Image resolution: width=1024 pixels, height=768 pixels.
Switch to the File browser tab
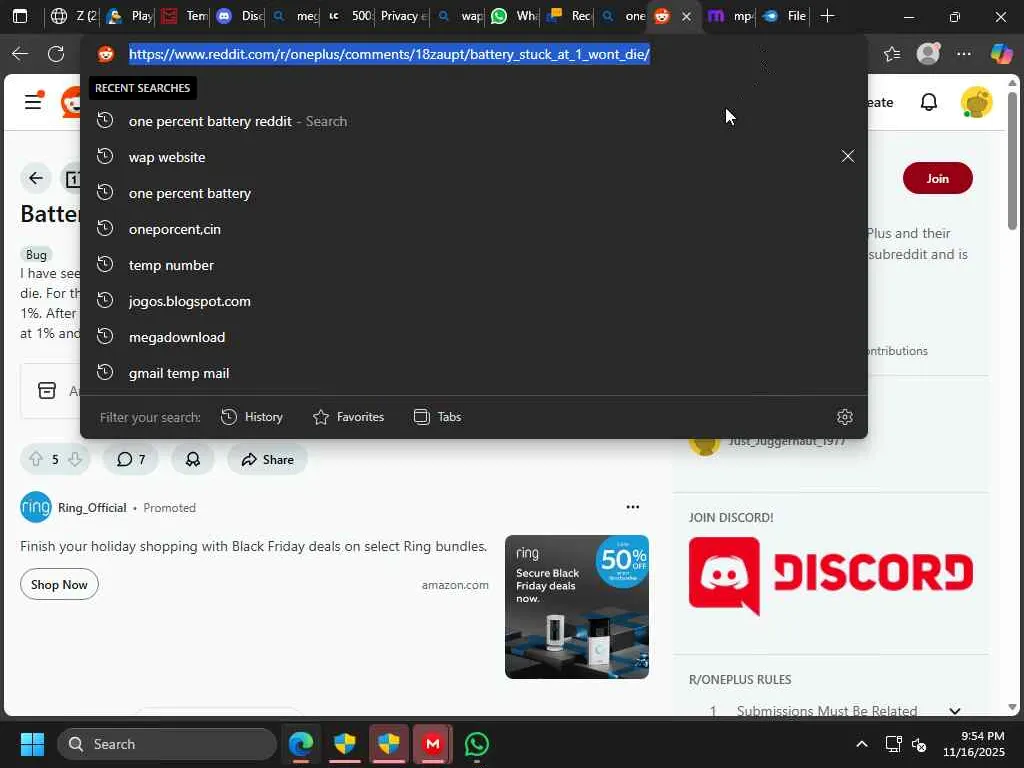point(785,16)
